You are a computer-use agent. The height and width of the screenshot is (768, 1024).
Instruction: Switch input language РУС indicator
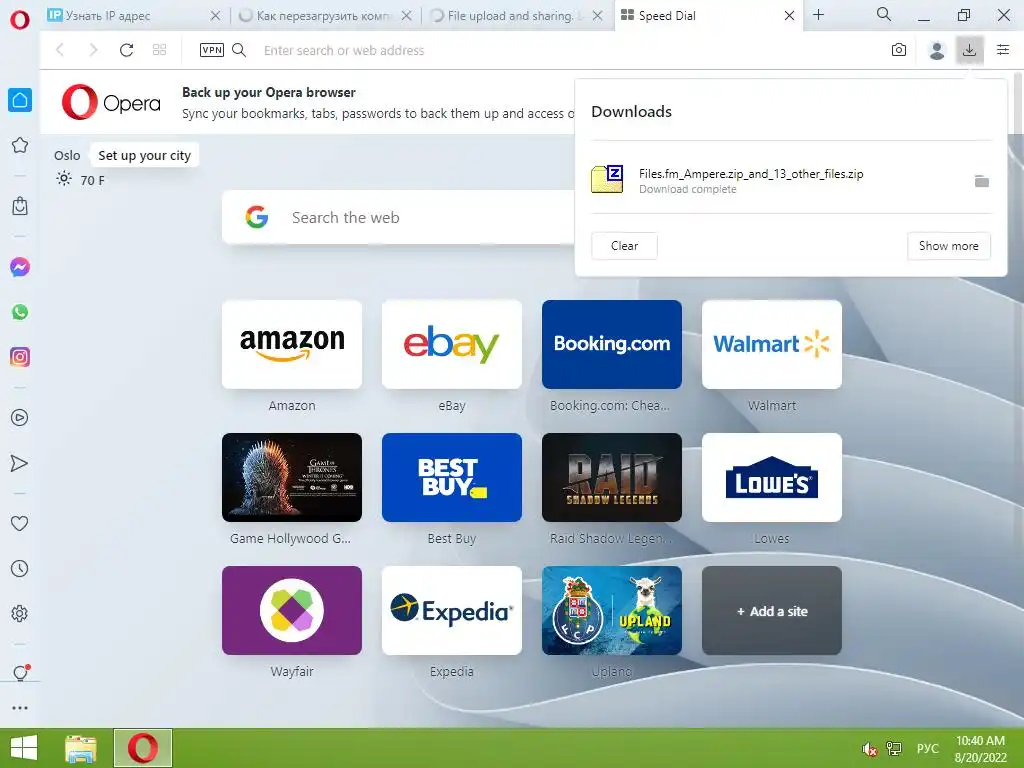click(927, 748)
